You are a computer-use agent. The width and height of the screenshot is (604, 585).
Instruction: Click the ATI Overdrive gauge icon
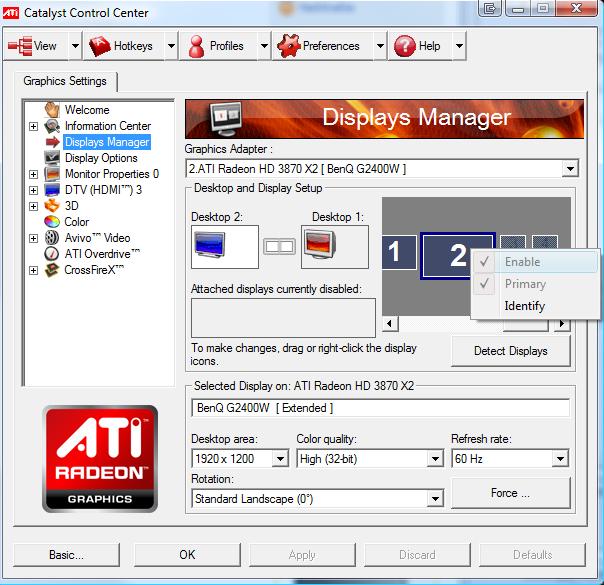(52, 254)
